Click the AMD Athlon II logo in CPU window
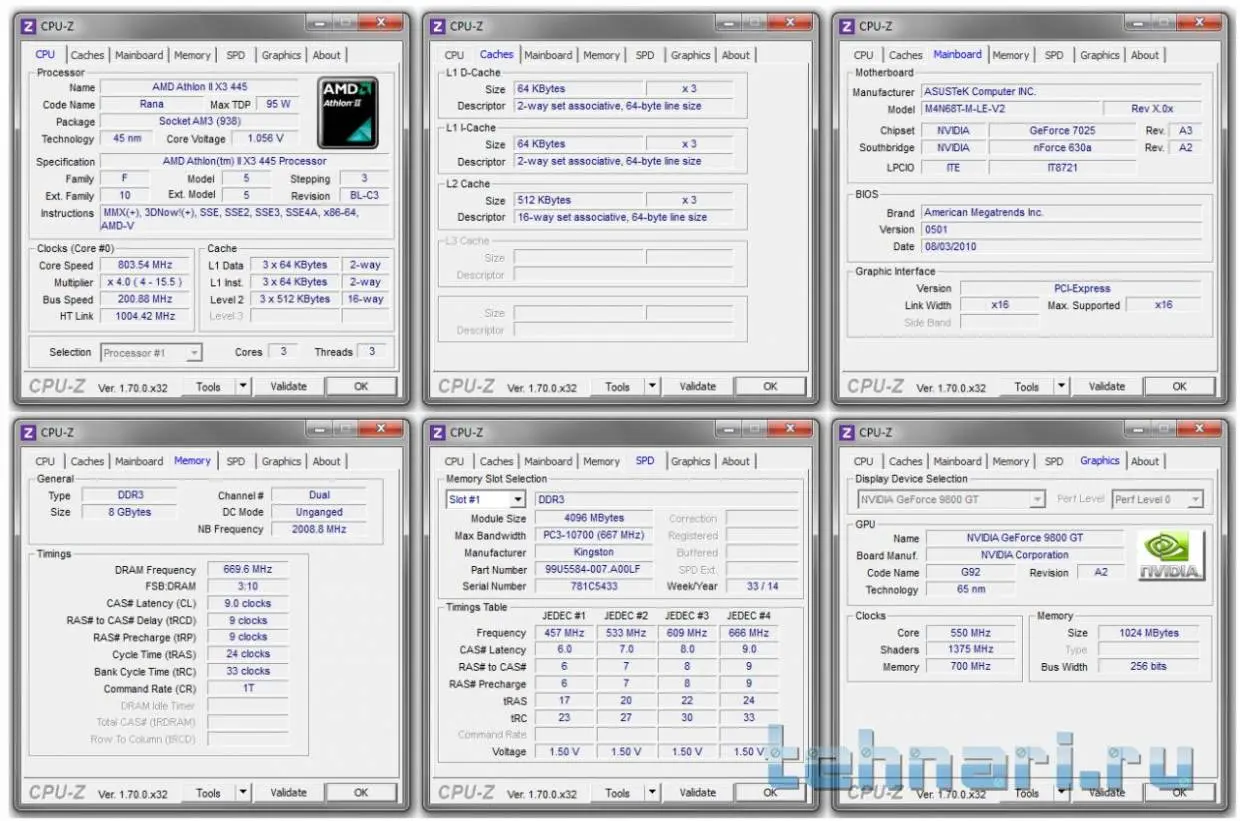The width and height of the screenshot is (1240, 821). [x=348, y=112]
